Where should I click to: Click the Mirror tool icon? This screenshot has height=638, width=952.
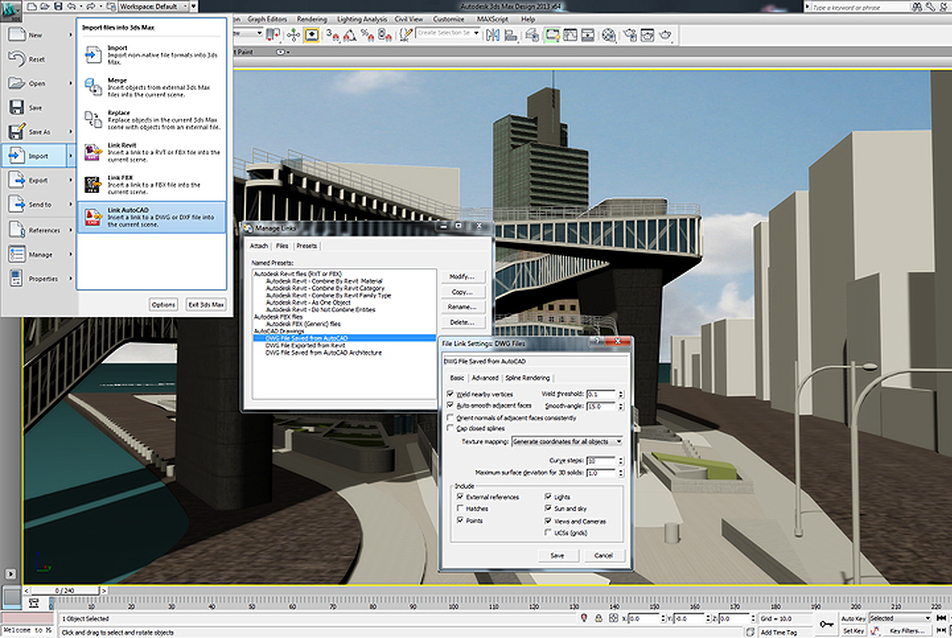(x=492, y=35)
